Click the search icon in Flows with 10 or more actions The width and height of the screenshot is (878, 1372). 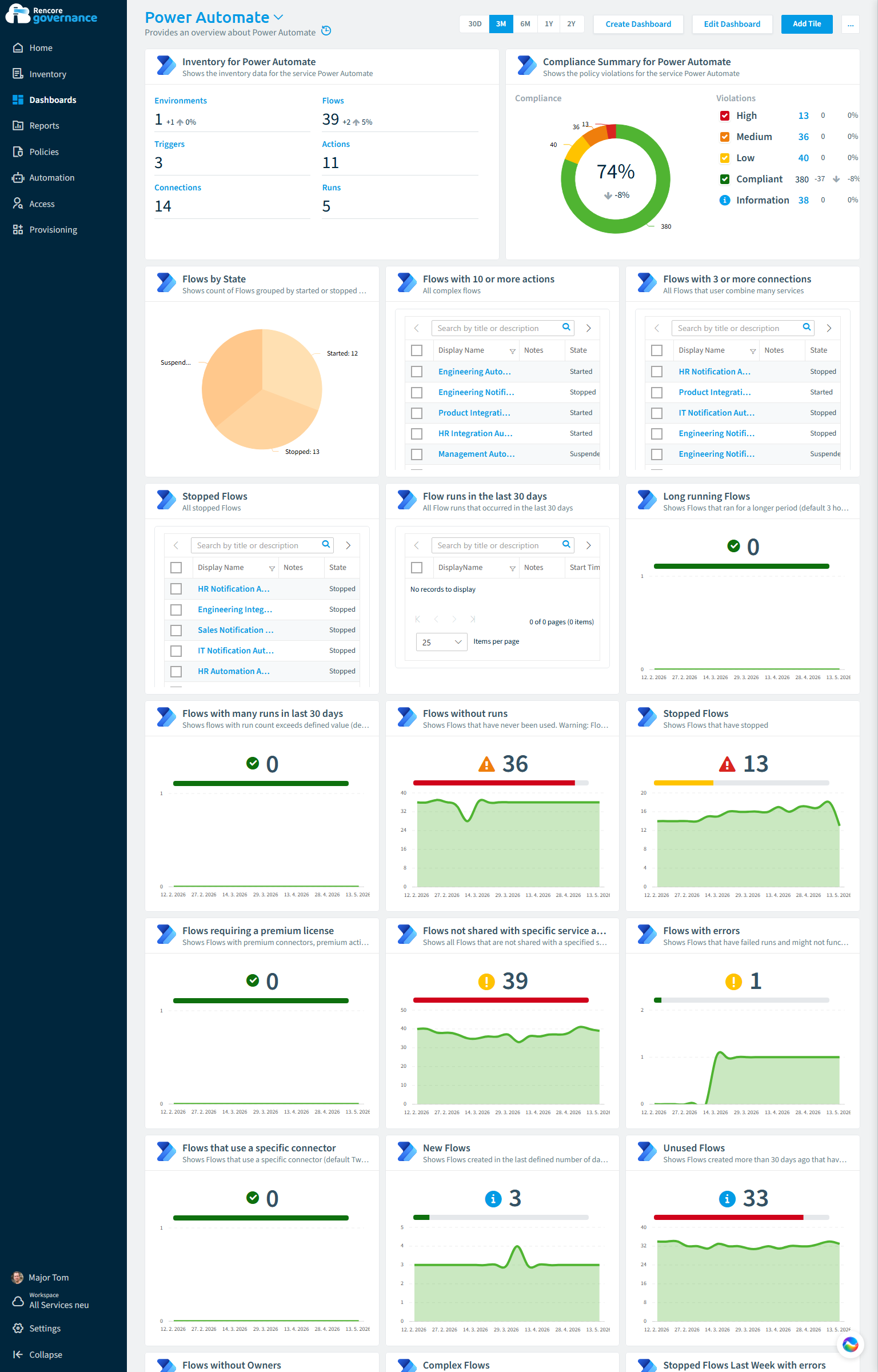tap(566, 328)
